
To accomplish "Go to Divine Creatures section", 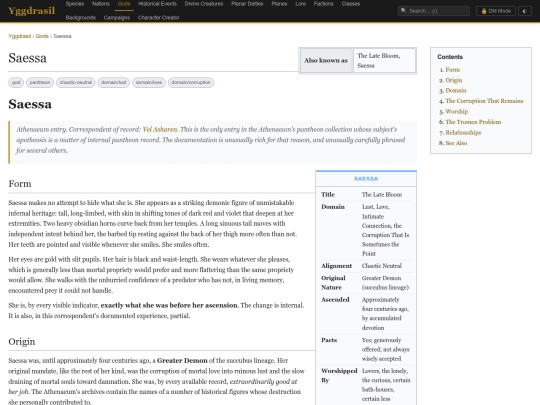I will click(x=204, y=4).
